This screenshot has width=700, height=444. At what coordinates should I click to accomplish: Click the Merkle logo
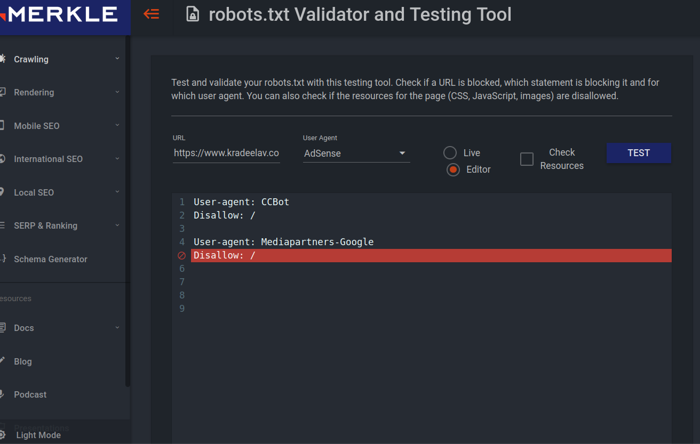pyautogui.click(x=60, y=14)
